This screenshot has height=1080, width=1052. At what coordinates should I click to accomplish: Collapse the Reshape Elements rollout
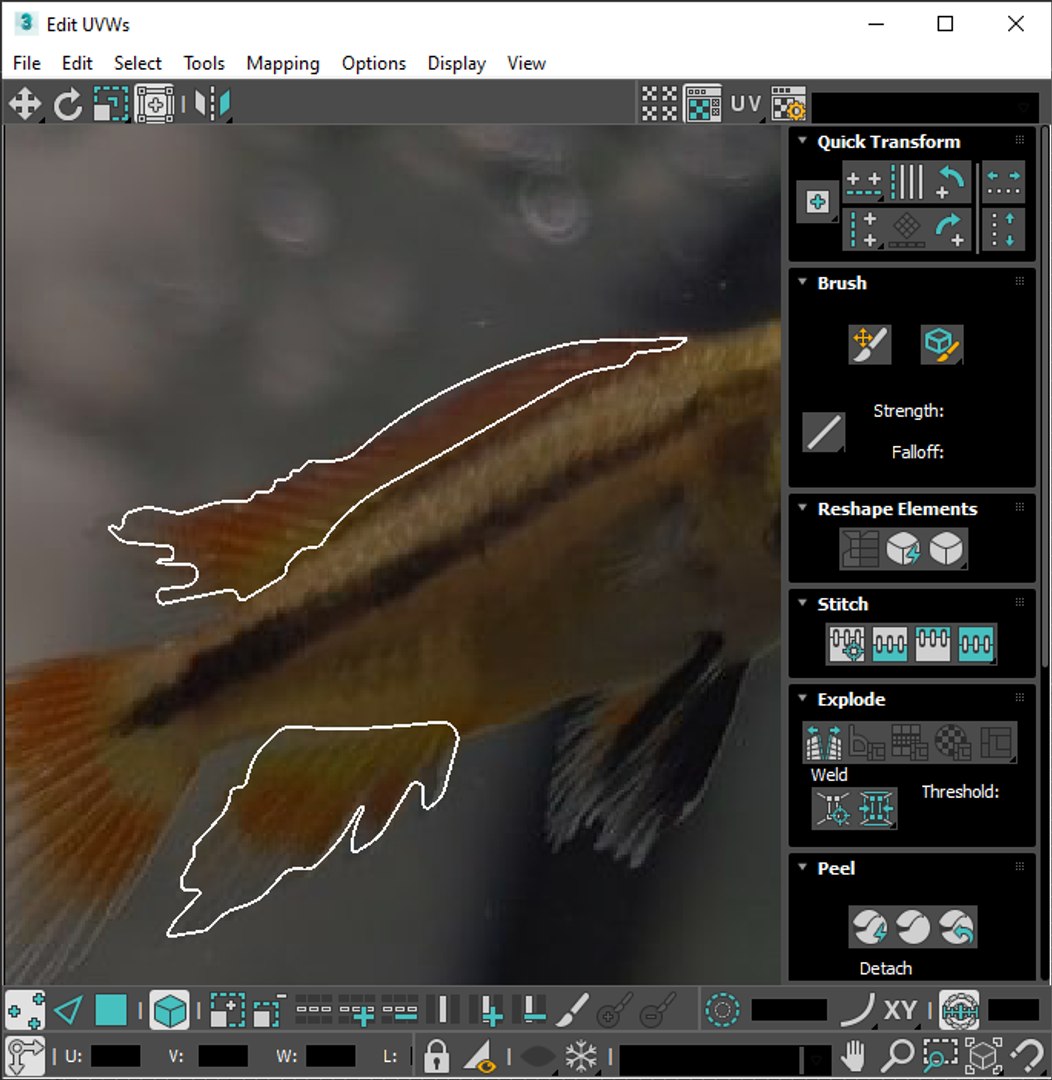coord(802,508)
